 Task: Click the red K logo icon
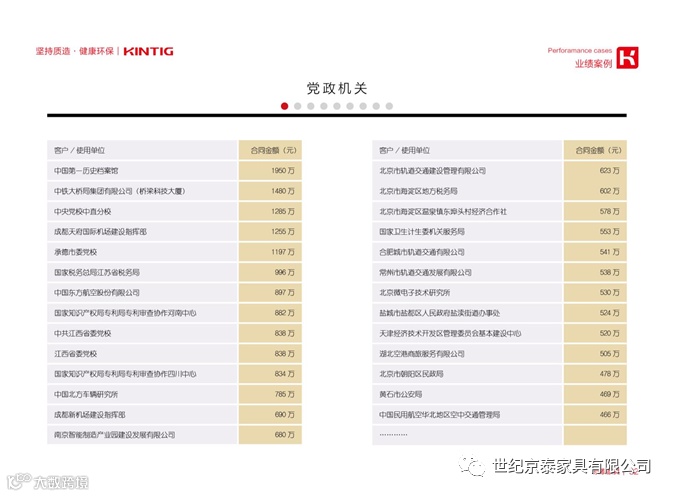[x=628, y=57]
